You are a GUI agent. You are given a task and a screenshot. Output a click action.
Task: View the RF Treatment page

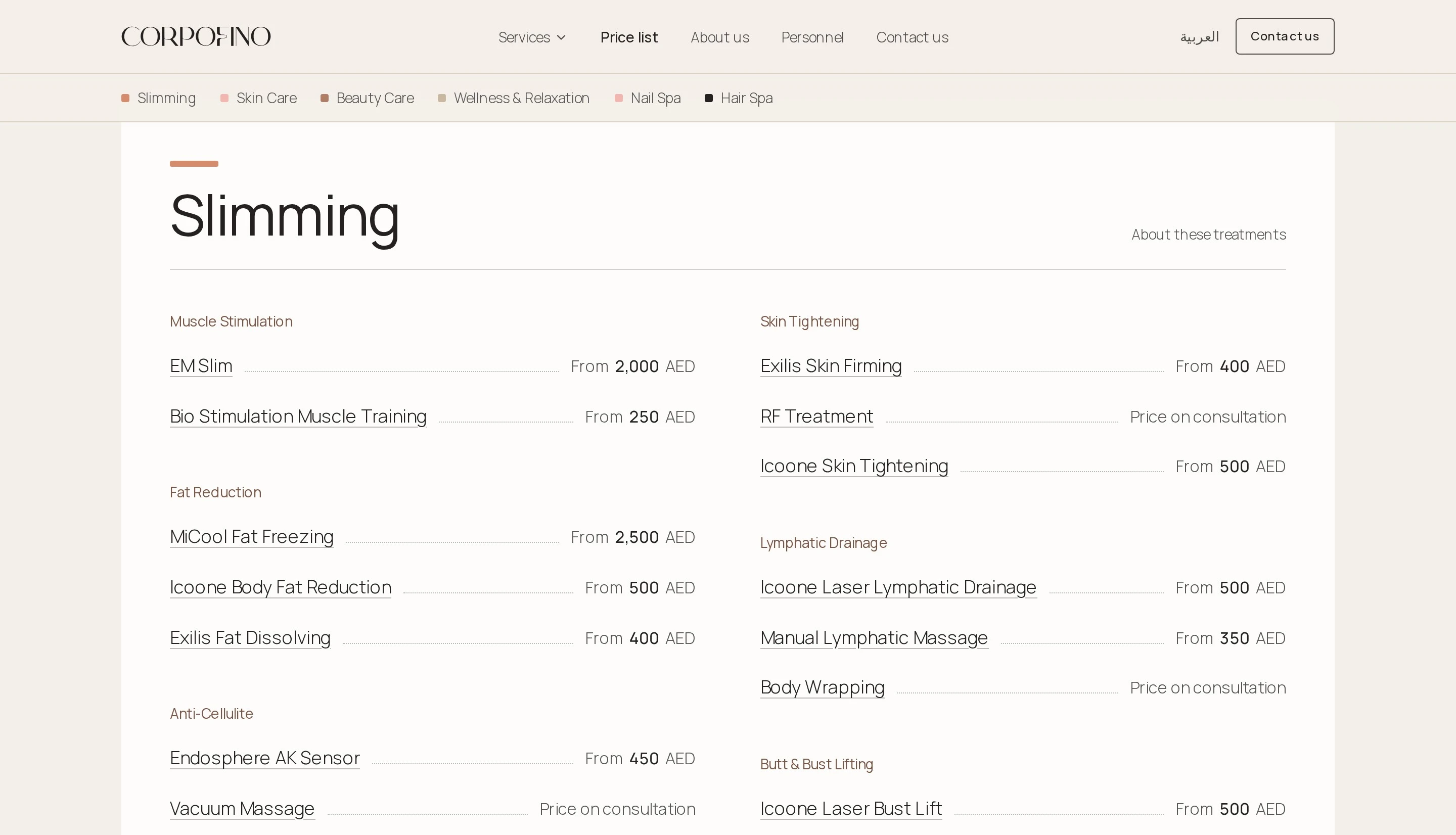click(x=816, y=416)
